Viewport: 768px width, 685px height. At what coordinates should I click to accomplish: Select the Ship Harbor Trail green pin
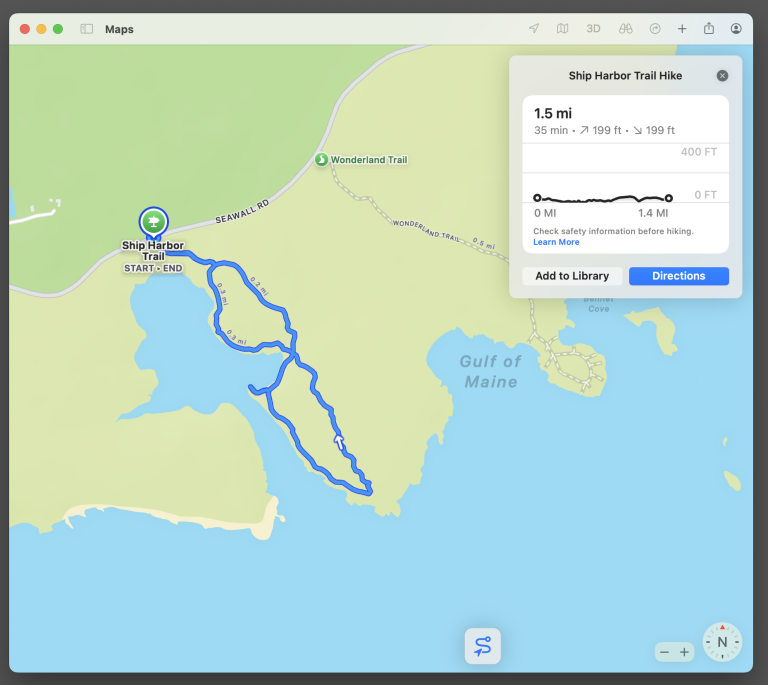153,222
